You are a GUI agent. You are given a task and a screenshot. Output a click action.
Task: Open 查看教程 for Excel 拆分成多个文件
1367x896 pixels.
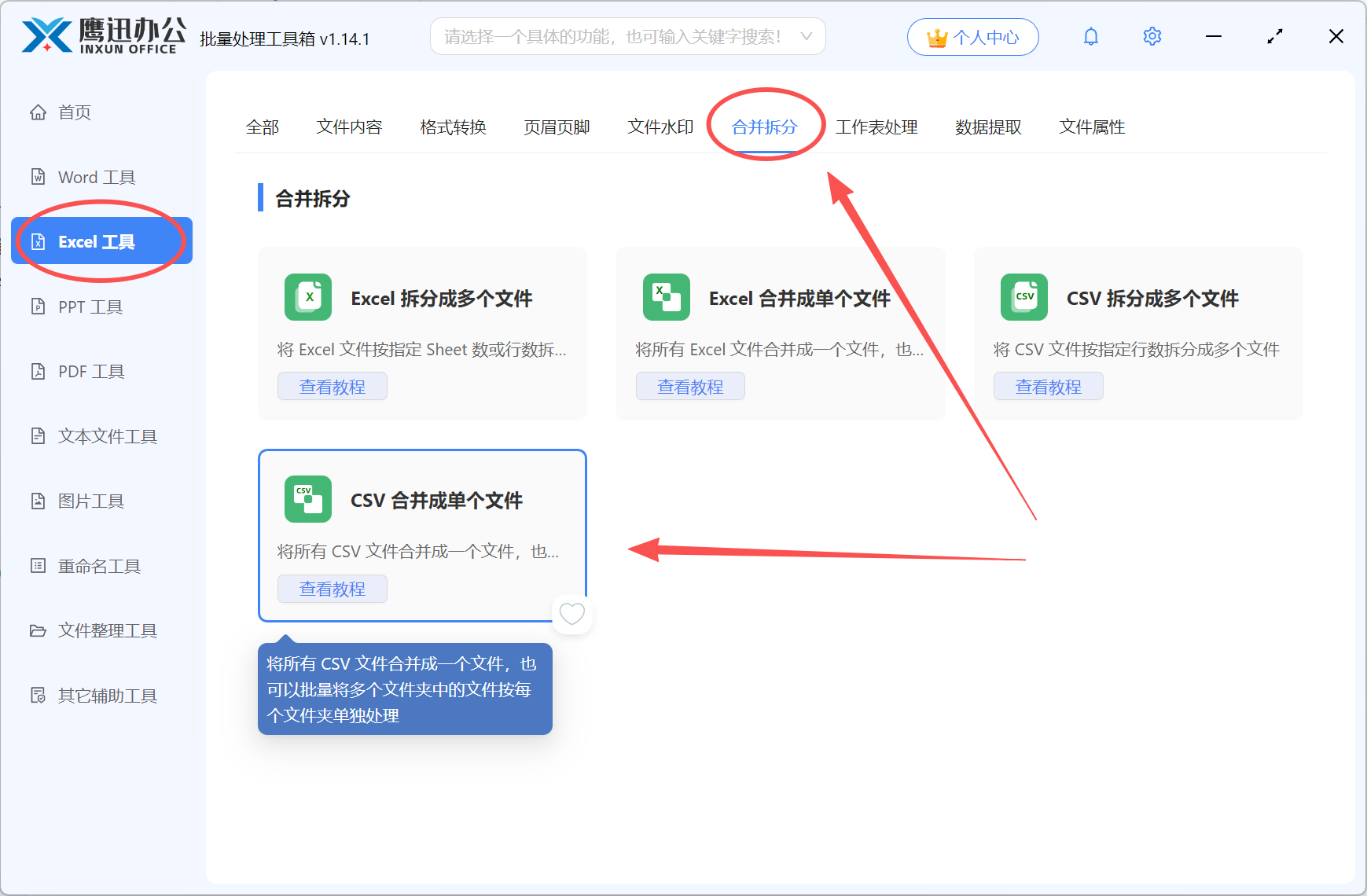332,385
